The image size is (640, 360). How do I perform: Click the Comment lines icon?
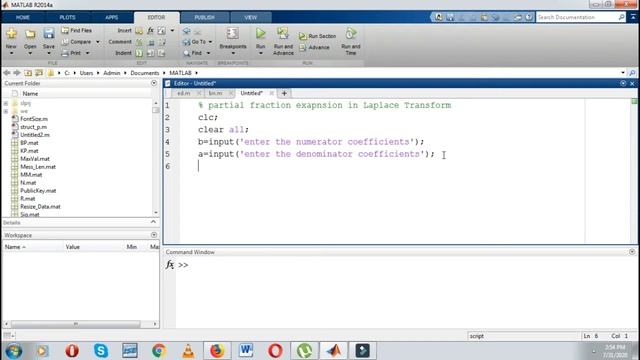(139, 42)
